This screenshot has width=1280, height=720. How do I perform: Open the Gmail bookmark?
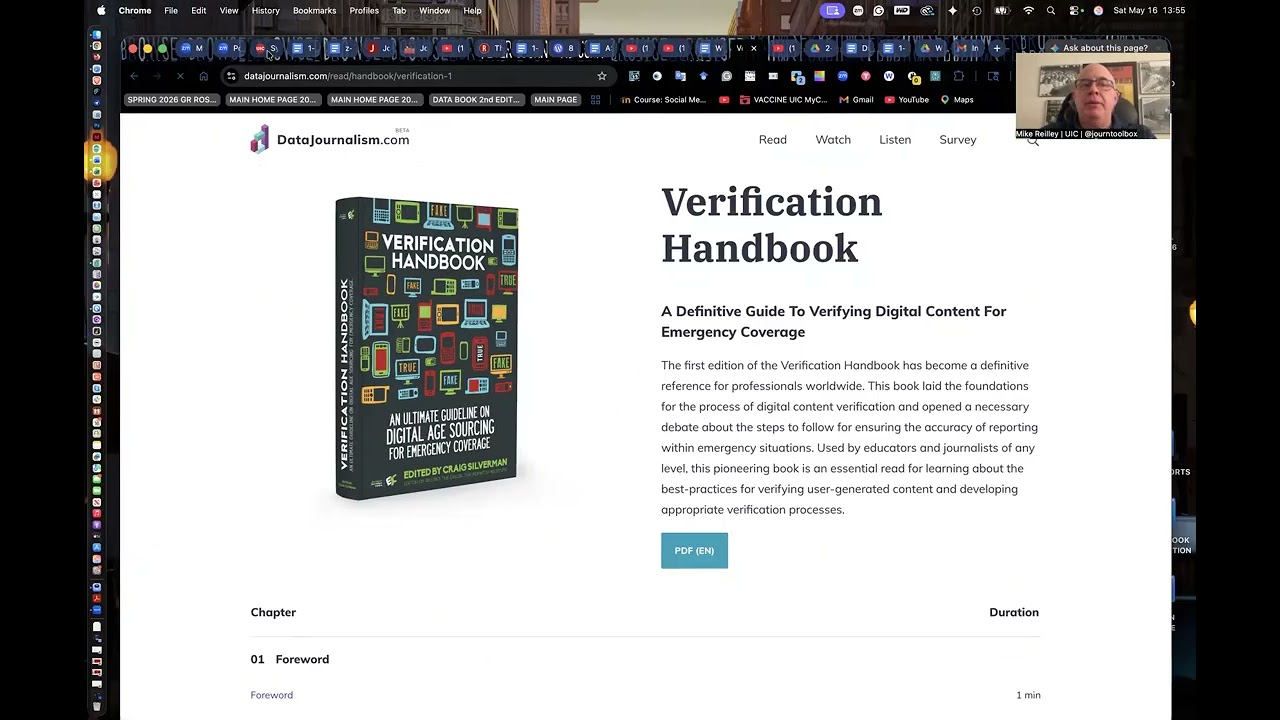point(856,100)
